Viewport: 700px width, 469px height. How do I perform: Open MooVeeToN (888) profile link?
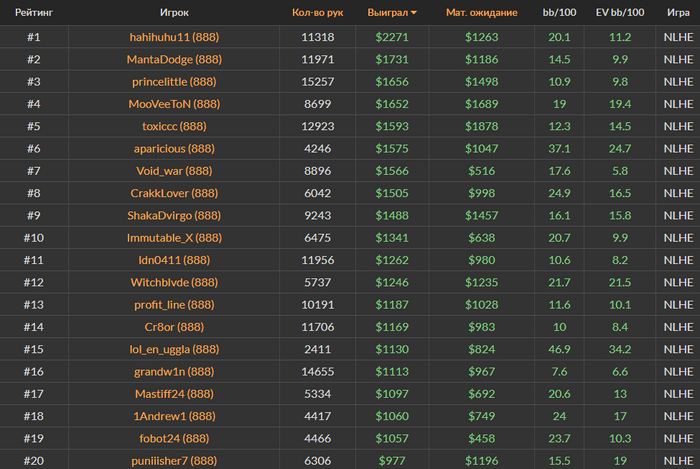click(x=174, y=104)
